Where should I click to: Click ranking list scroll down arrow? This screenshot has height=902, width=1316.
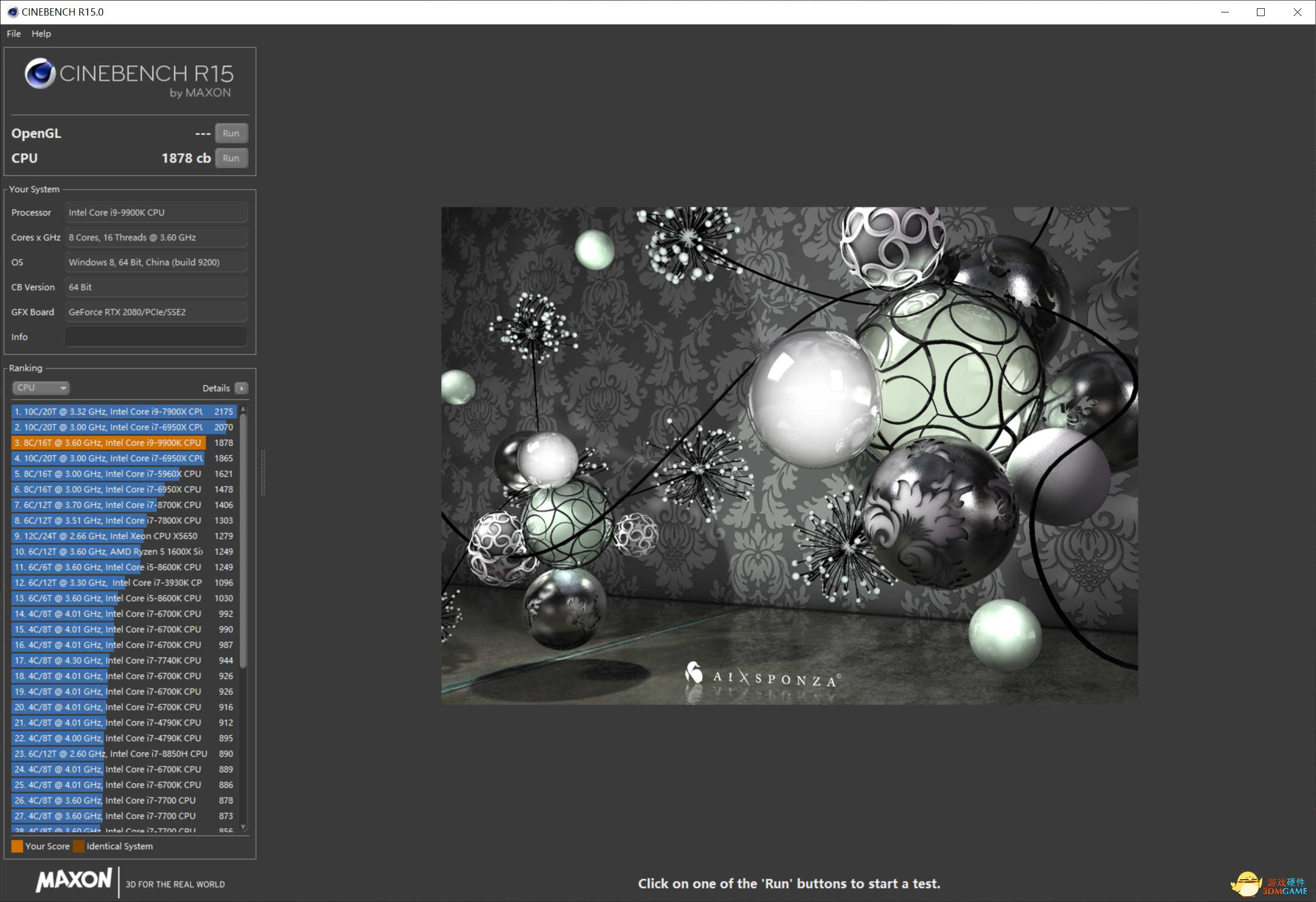[244, 827]
